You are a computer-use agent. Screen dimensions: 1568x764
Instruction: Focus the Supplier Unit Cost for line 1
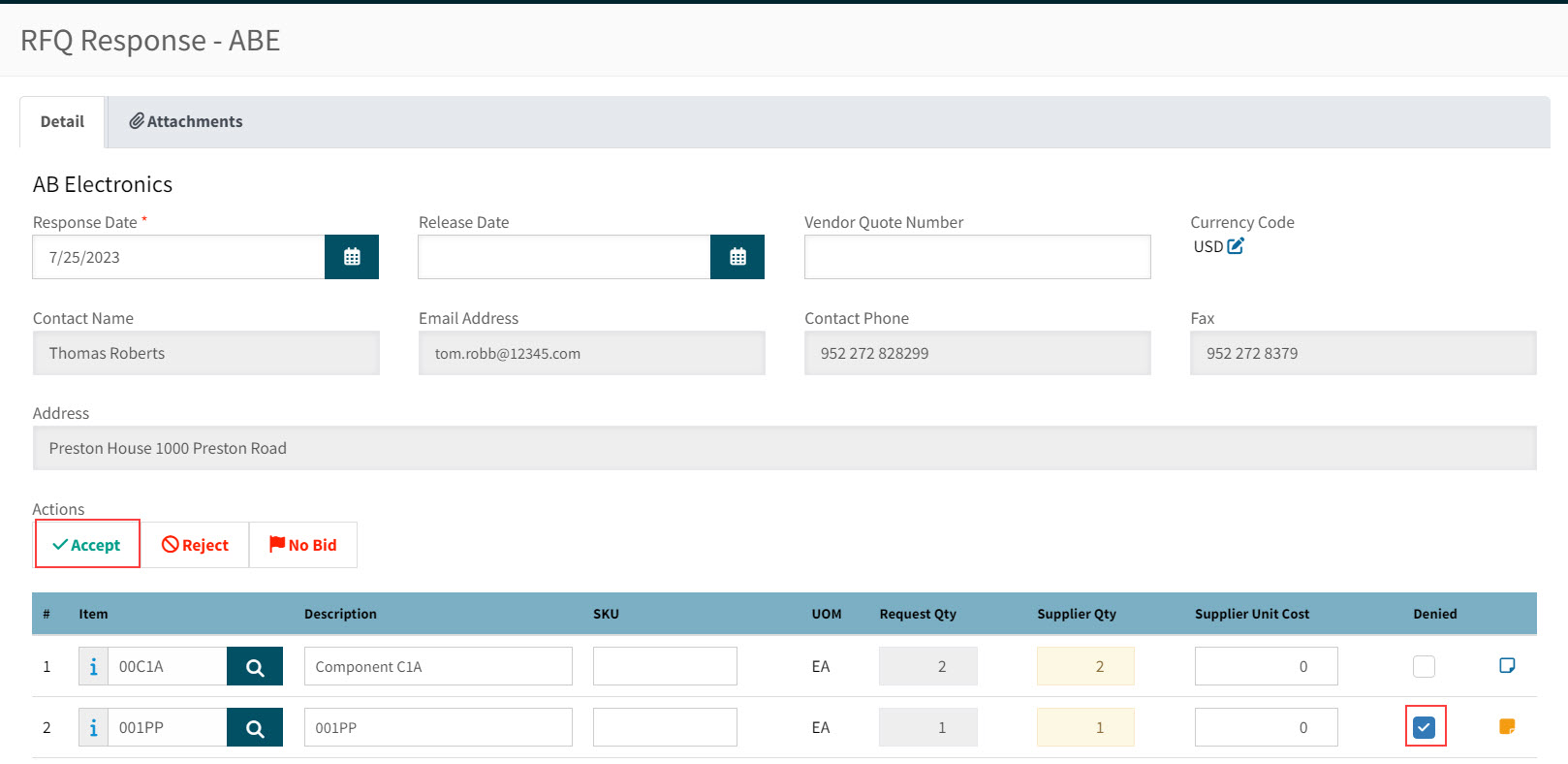tap(1266, 667)
